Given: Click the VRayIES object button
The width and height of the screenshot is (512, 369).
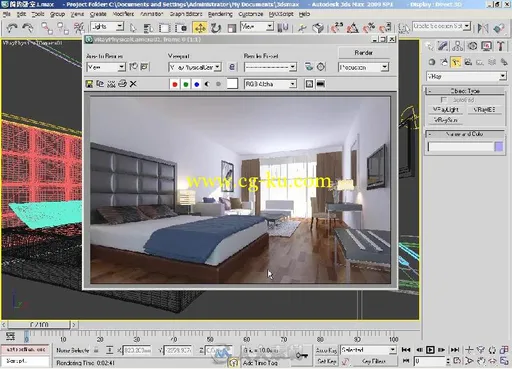Looking at the screenshot, I should pyautogui.click(x=484, y=110).
